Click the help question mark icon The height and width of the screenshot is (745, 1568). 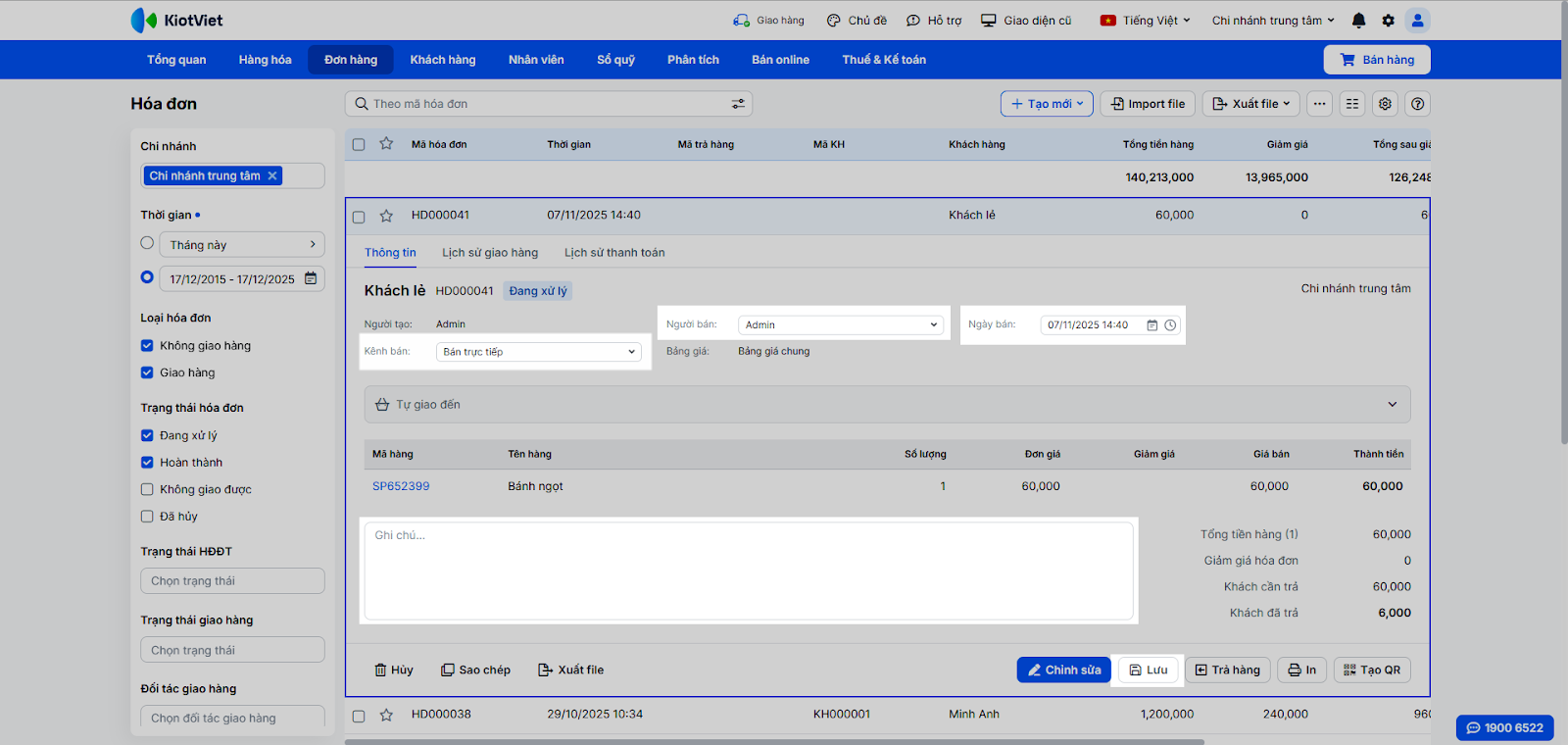[x=1417, y=104]
